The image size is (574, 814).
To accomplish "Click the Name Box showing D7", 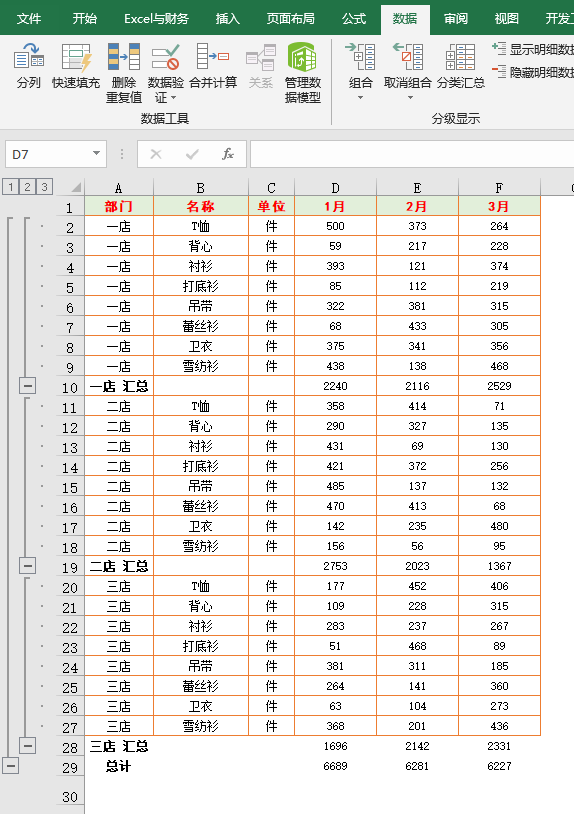I will [49, 154].
